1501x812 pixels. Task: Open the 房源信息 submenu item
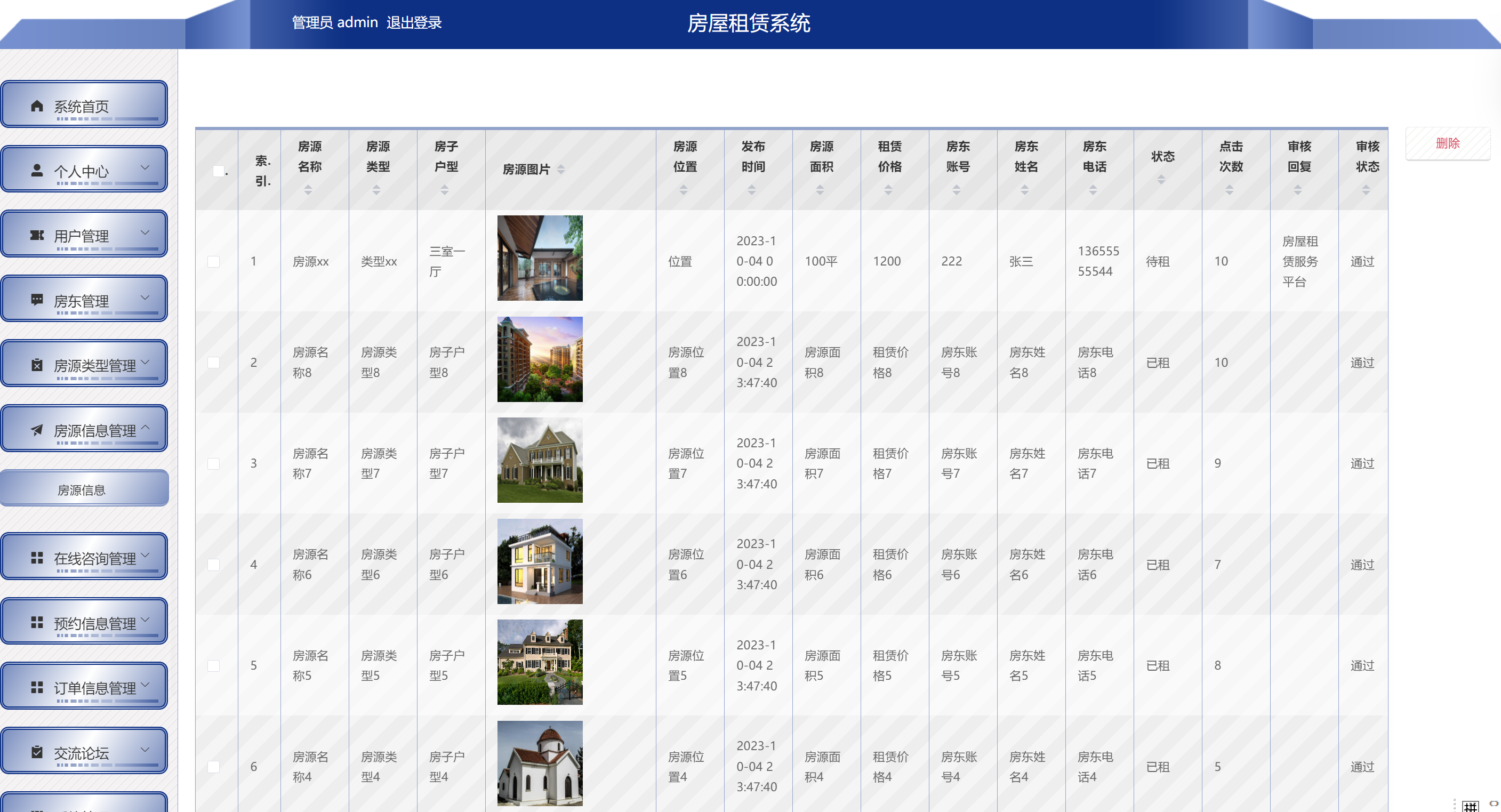84,488
